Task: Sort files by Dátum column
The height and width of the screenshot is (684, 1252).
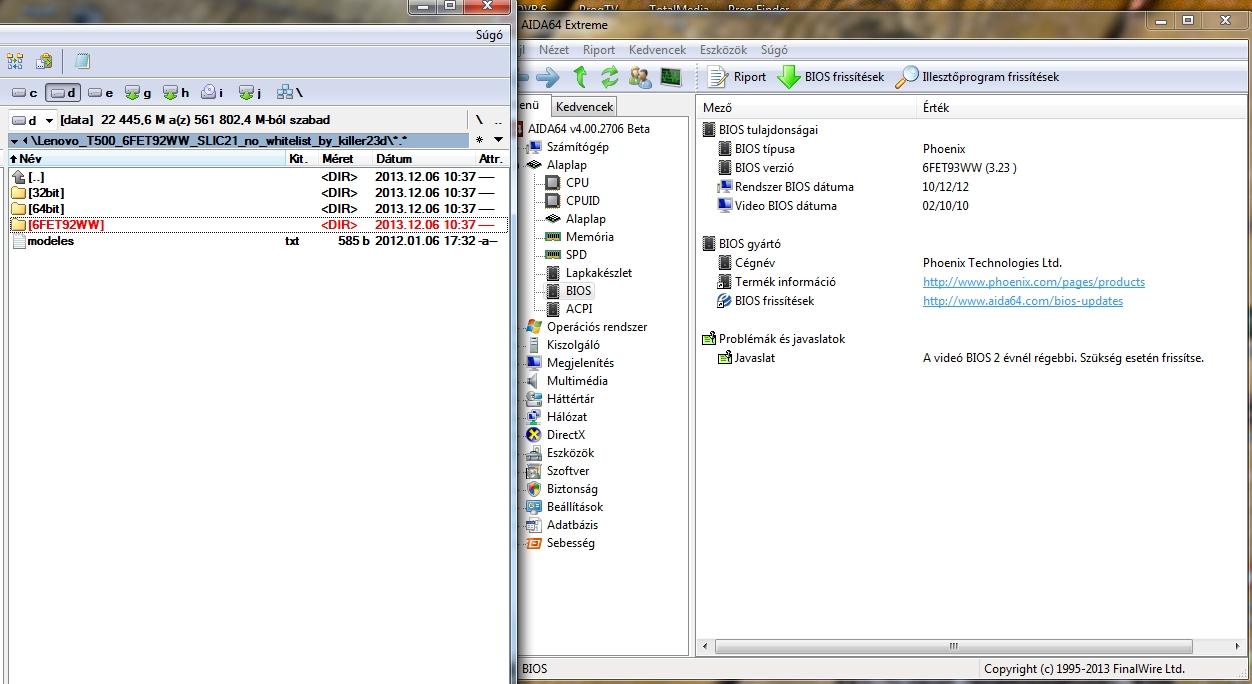Action: [x=423, y=159]
